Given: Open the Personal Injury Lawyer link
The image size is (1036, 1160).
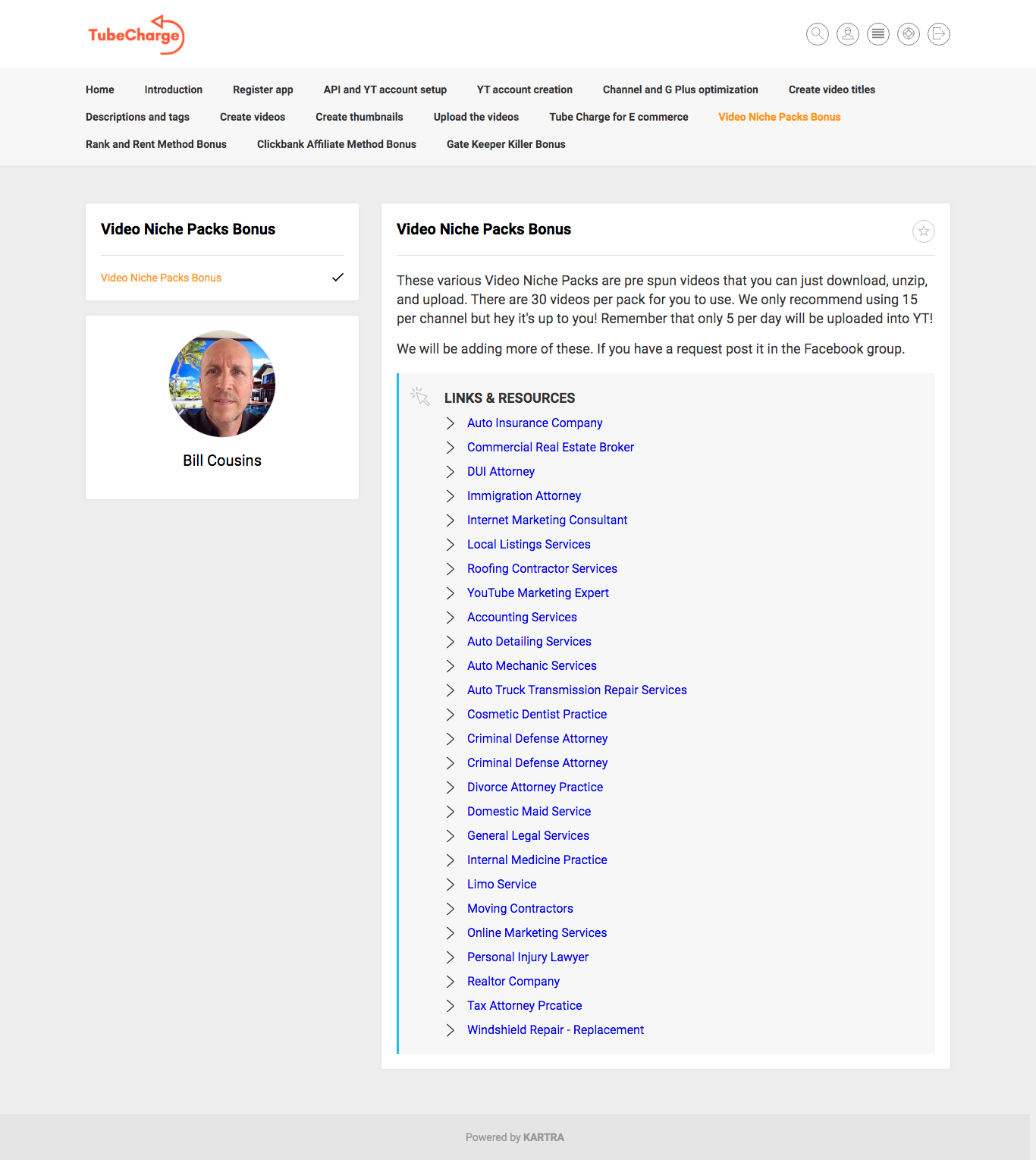Looking at the screenshot, I should 528,957.
